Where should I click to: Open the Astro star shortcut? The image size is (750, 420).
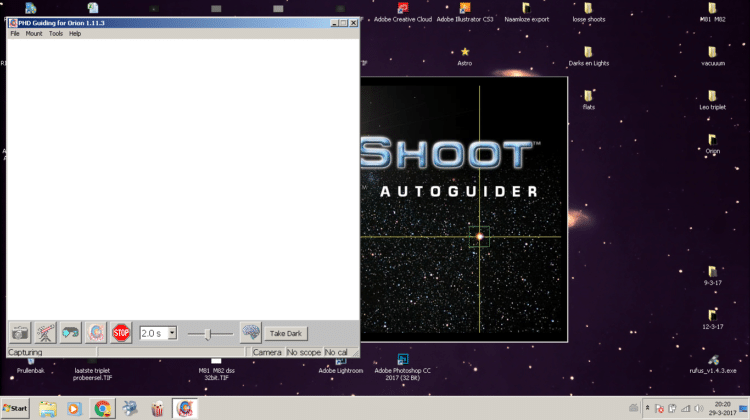coord(465,56)
